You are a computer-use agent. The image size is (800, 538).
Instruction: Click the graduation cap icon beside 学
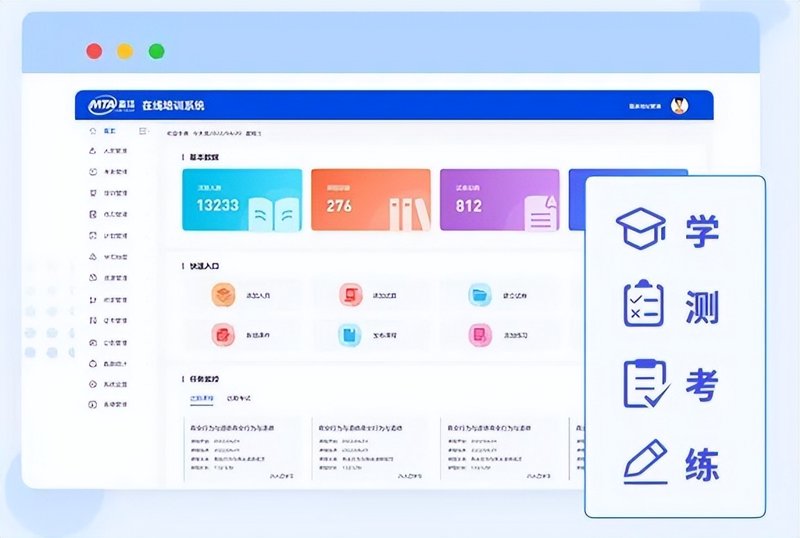click(641, 229)
